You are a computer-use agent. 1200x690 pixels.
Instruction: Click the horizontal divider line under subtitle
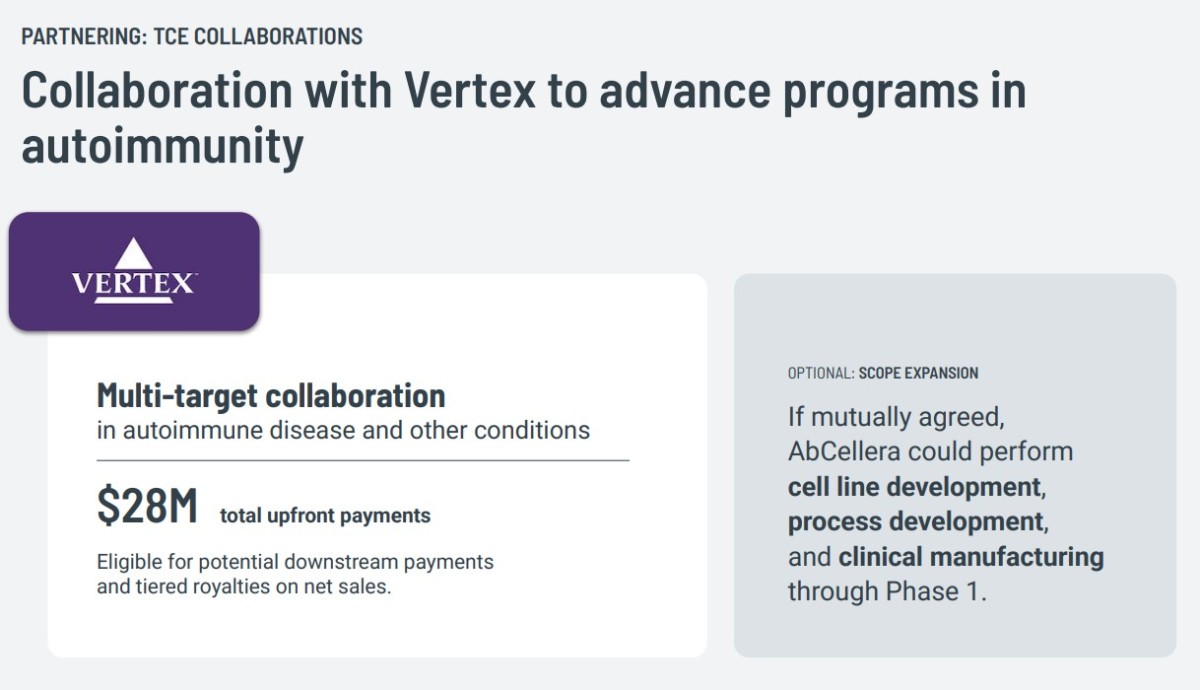(x=363, y=460)
